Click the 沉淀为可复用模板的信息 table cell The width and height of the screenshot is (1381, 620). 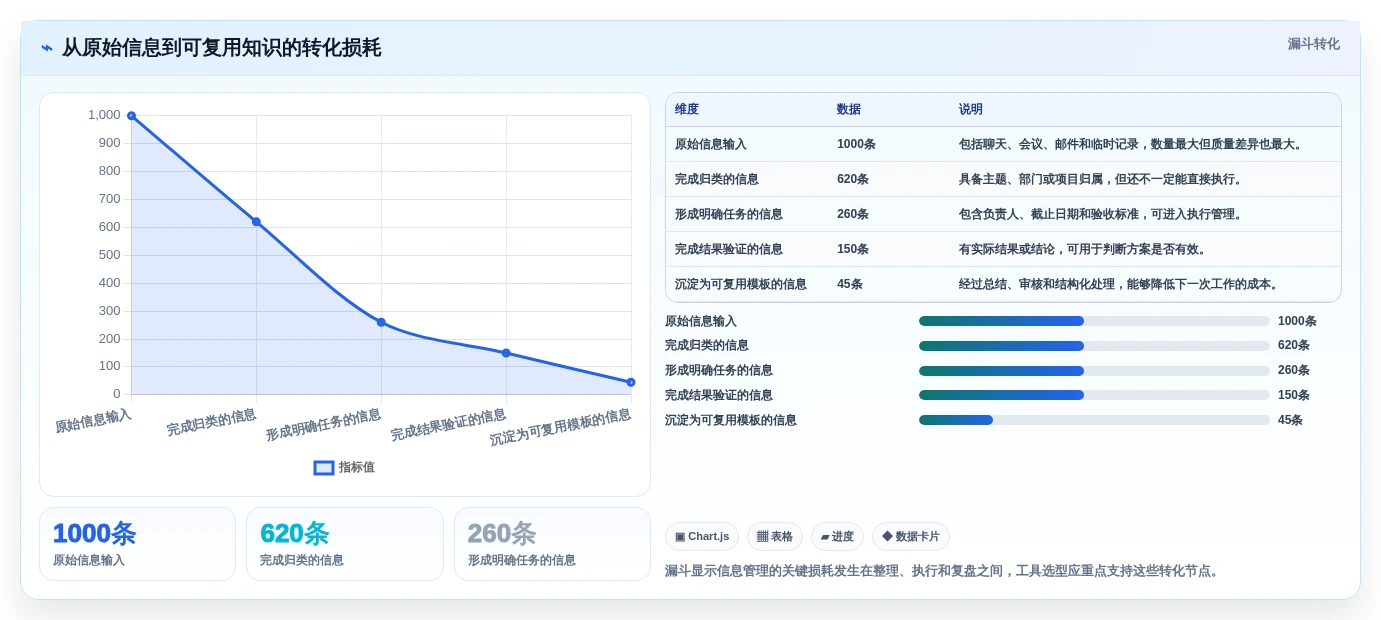point(741,284)
